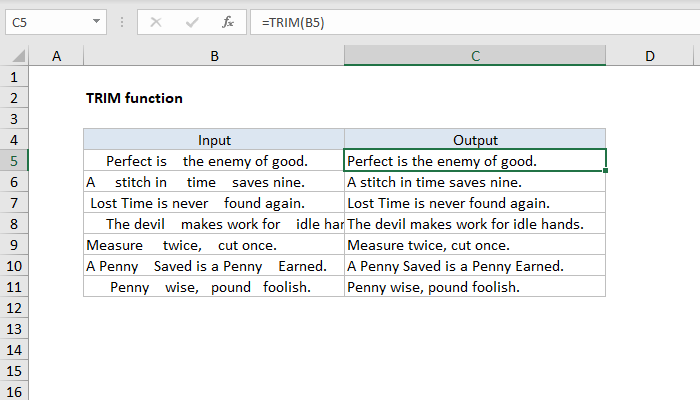Viewport: 700px width, 400px height.
Task: Select row 8 header
Action: click(14, 224)
